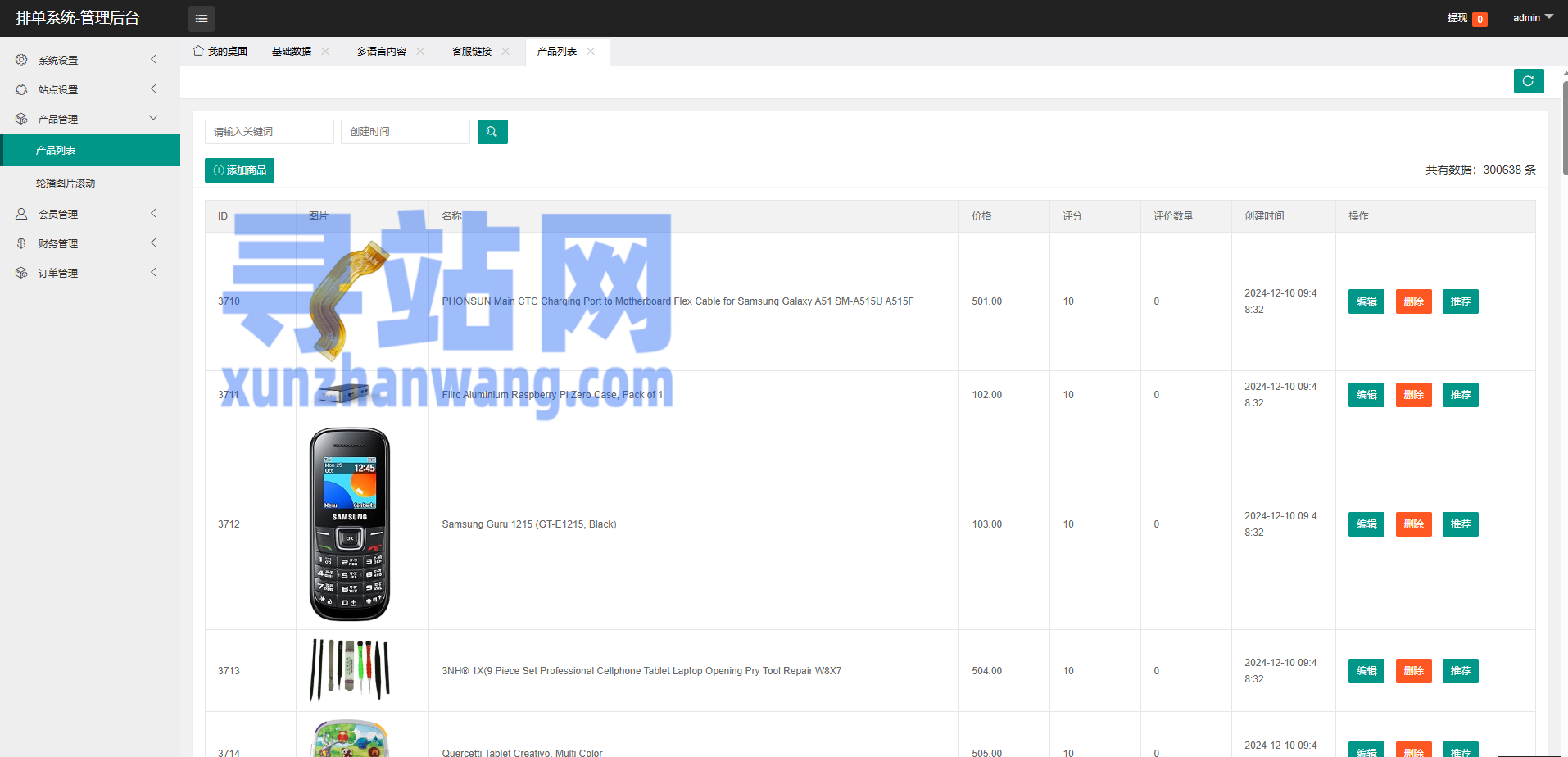Close the 基础数据 tab
The width and height of the screenshot is (1568, 757).
[x=325, y=51]
